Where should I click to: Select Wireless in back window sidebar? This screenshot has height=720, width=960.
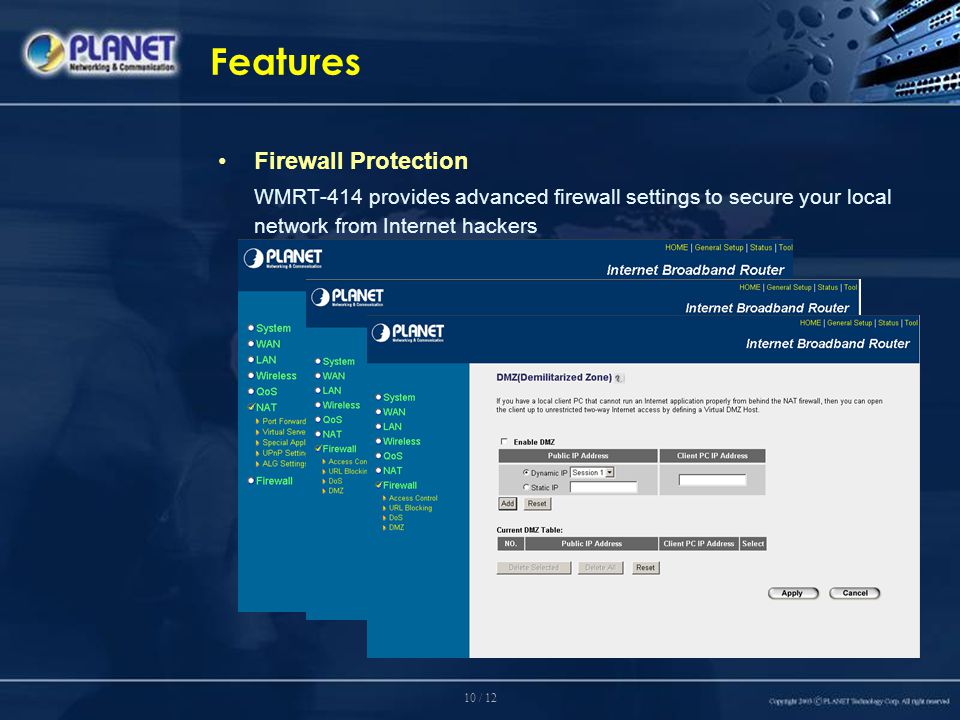point(276,376)
